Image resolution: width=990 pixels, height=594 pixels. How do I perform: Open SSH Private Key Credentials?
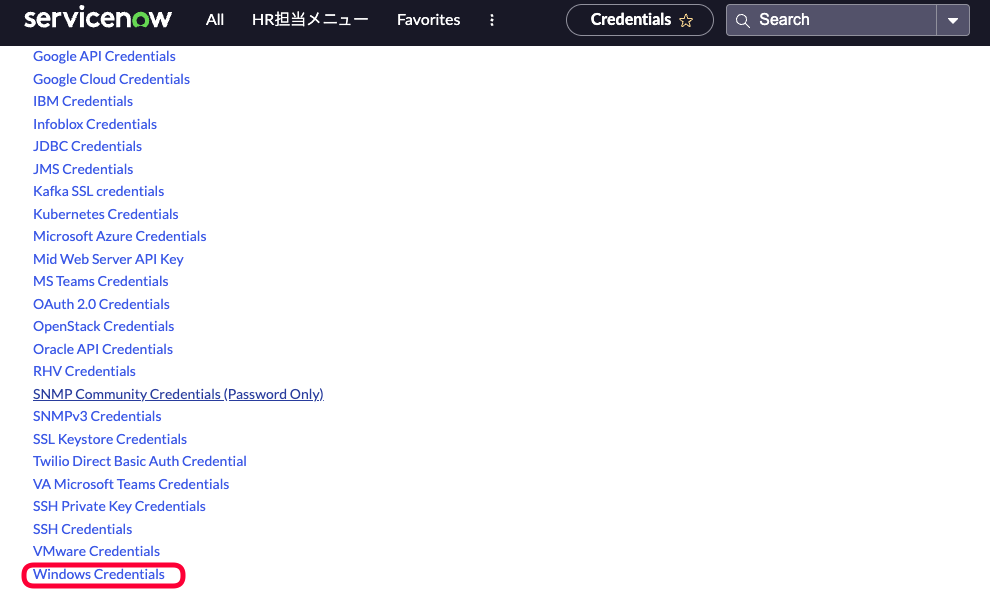119,506
